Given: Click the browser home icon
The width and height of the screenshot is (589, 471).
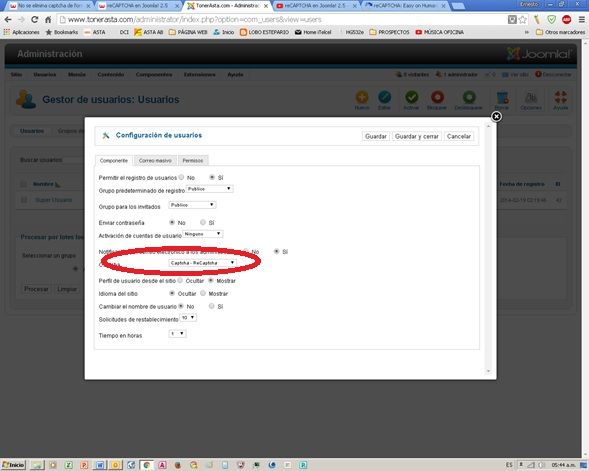Looking at the screenshot, I should coord(48,20).
